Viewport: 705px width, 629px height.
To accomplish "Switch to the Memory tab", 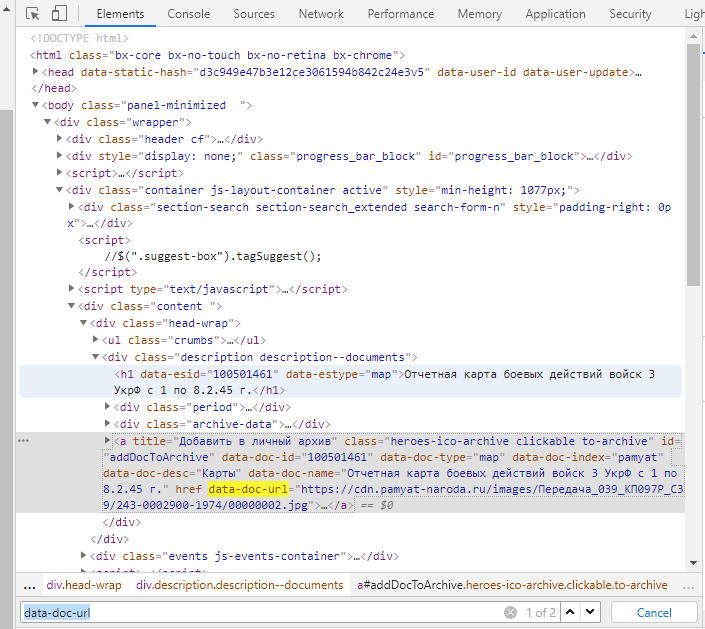I will 480,14.
